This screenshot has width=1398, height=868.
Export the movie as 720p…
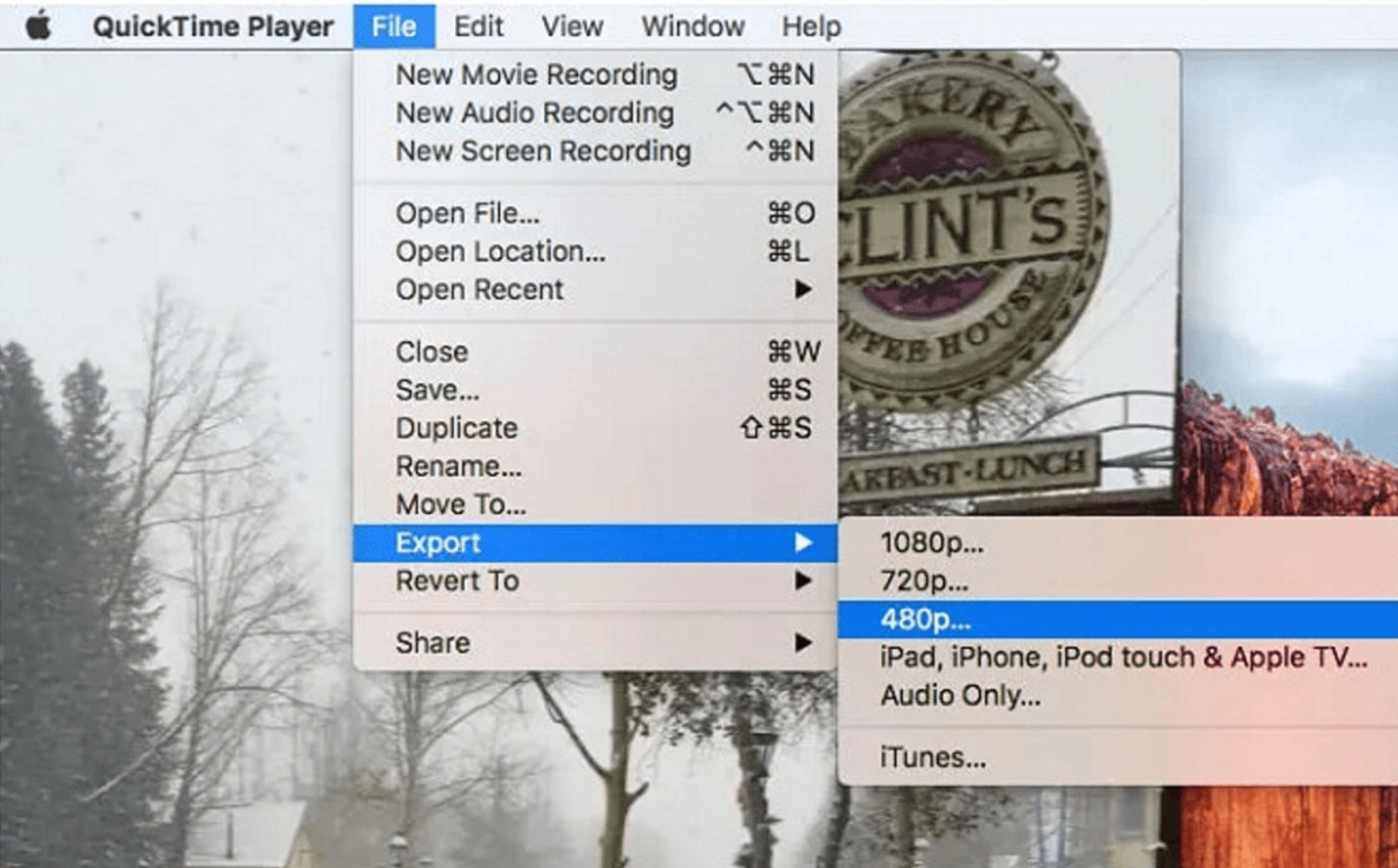click(x=1118, y=580)
